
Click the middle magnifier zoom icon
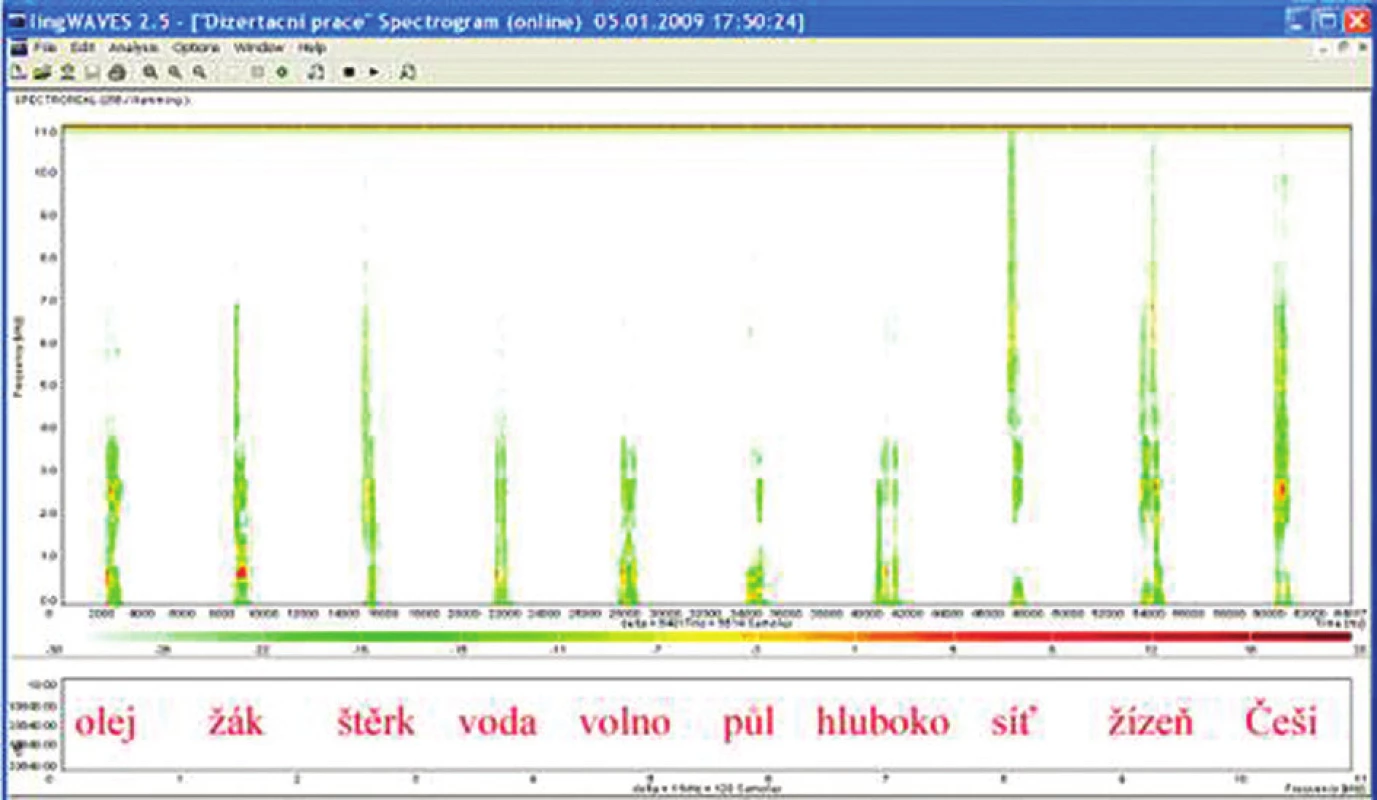[x=175, y=72]
